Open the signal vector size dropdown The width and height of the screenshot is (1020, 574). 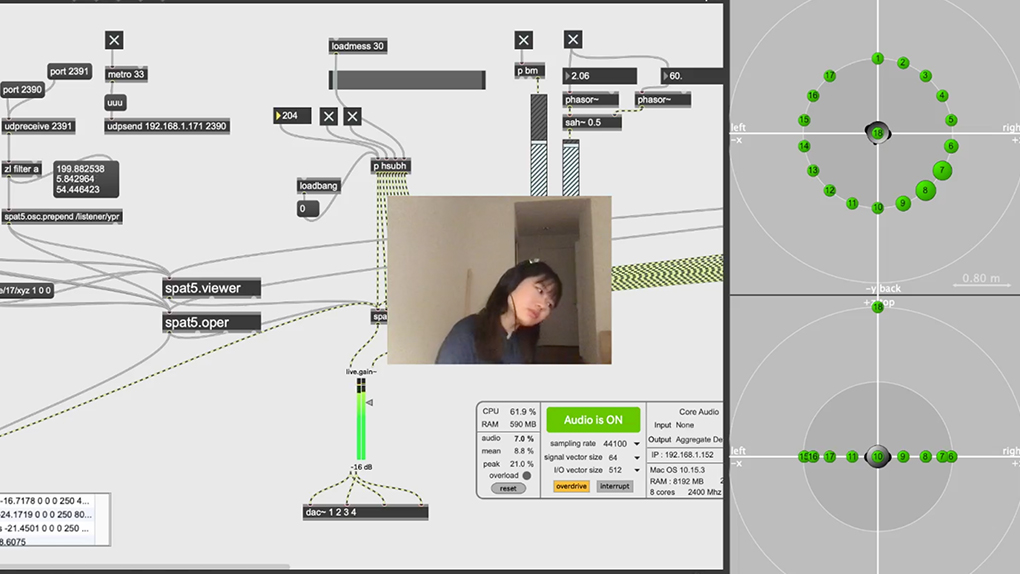pos(636,458)
